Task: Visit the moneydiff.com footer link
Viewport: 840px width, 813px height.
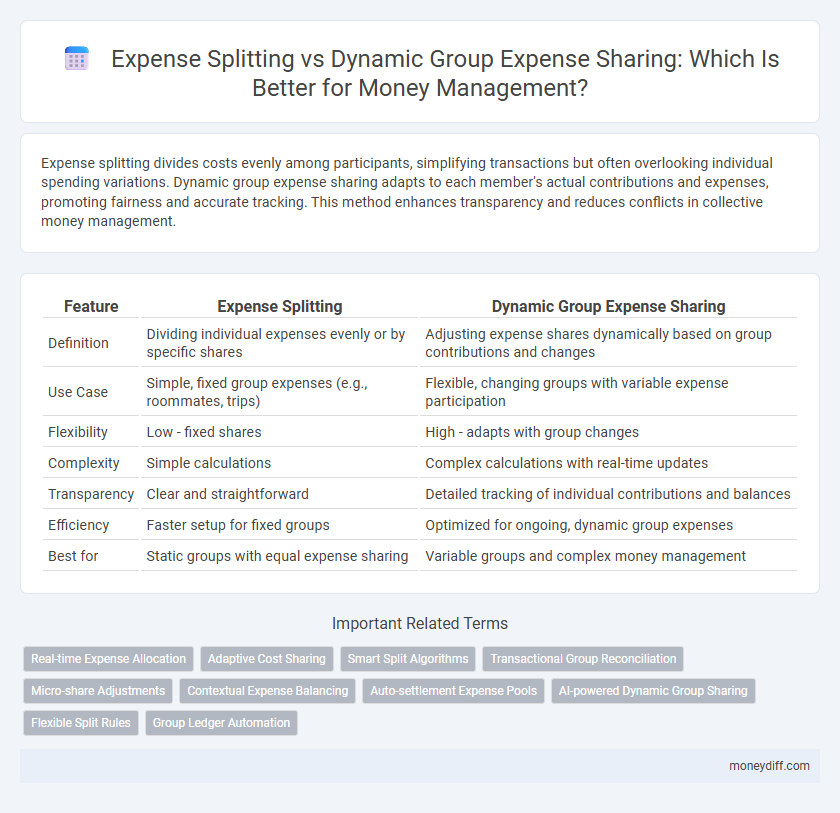Action: tap(769, 766)
